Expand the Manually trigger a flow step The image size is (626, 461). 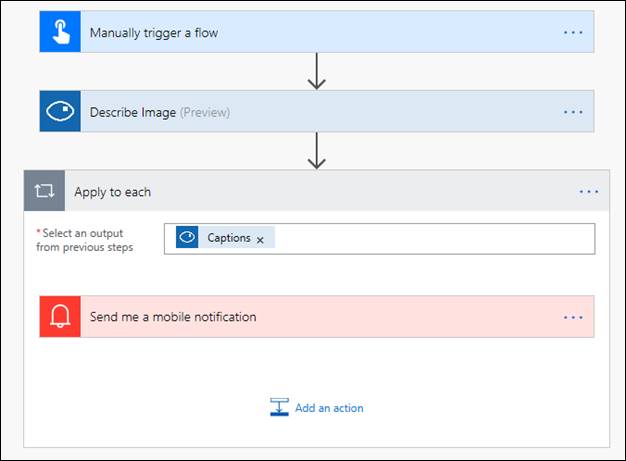click(x=300, y=32)
